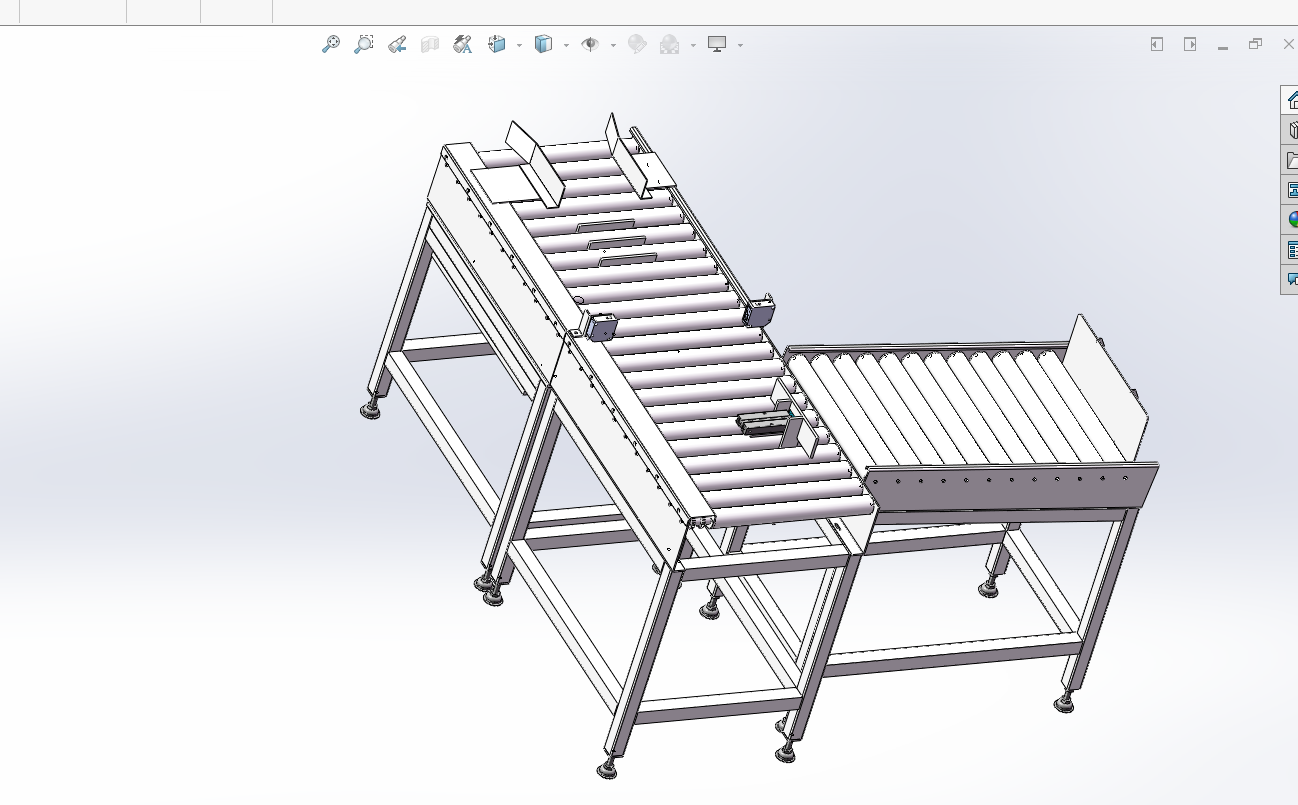This screenshot has height=805, width=1298.
Task: Close the document window
Action: click(1288, 44)
